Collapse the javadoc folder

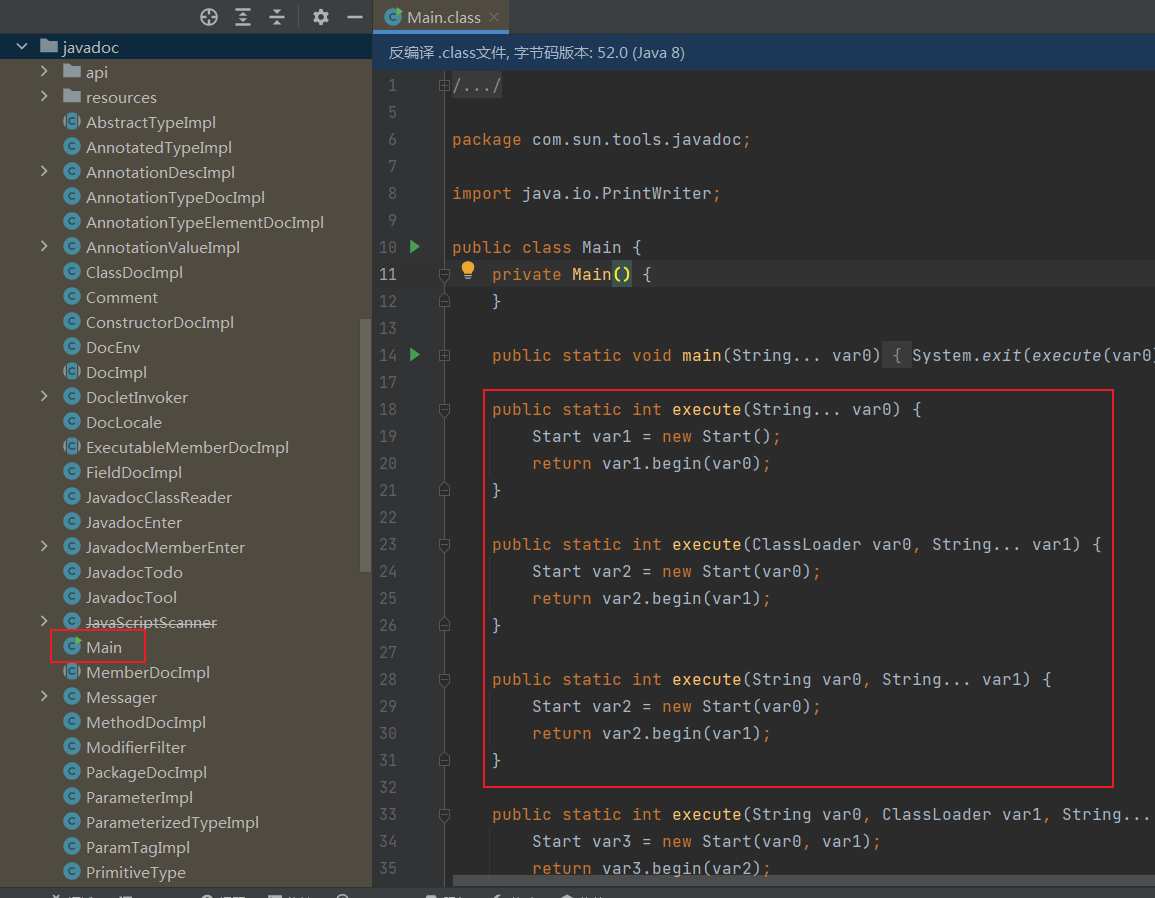pyautogui.click(x=21, y=47)
